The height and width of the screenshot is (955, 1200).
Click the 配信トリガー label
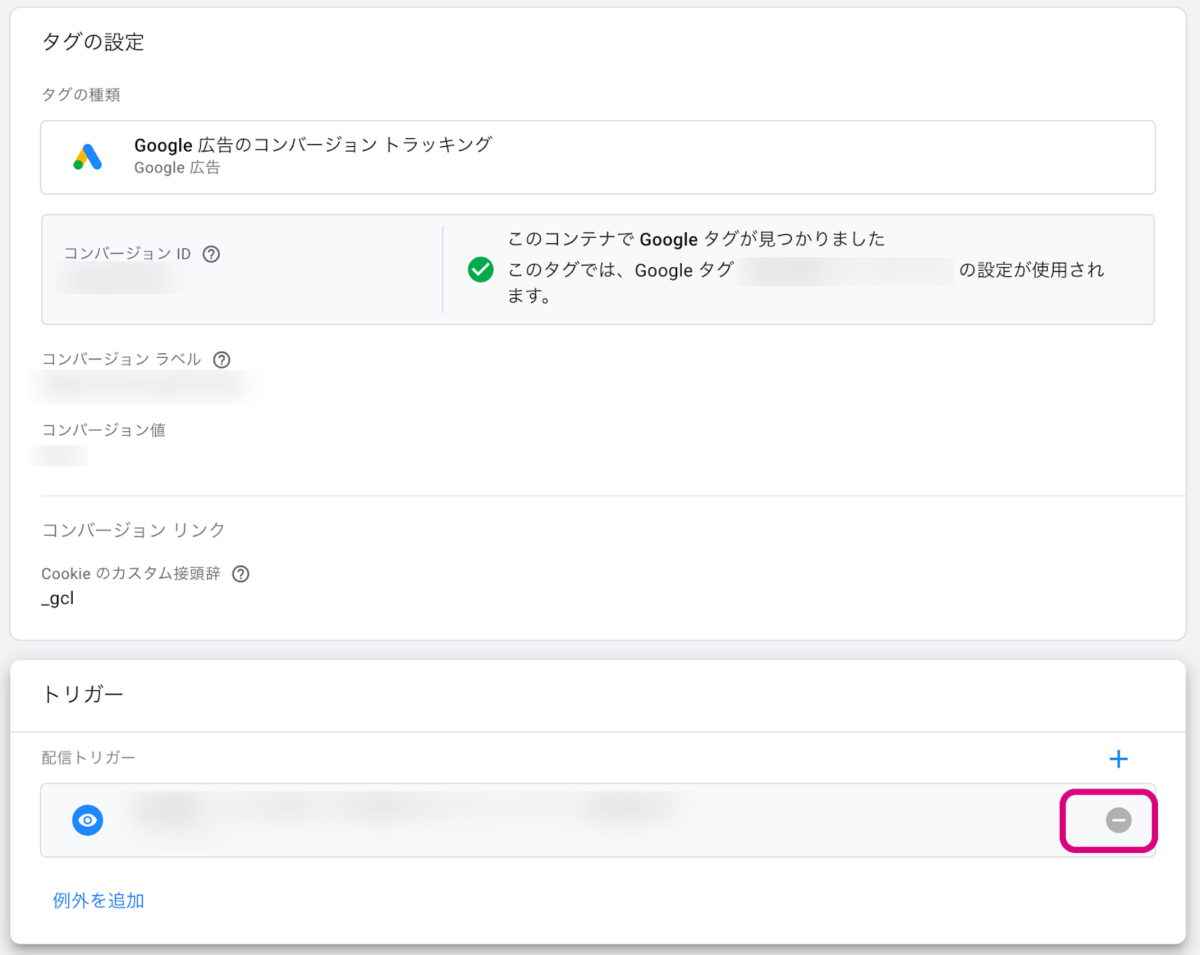click(x=88, y=758)
